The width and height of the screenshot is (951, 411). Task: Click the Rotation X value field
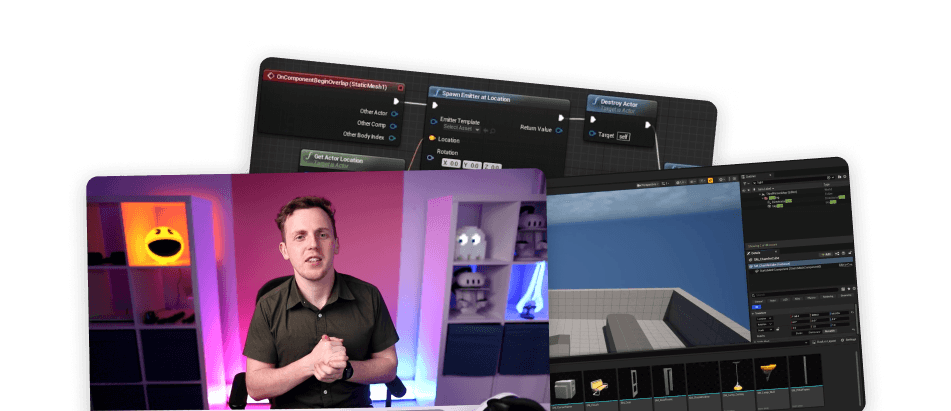pos(451,164)
